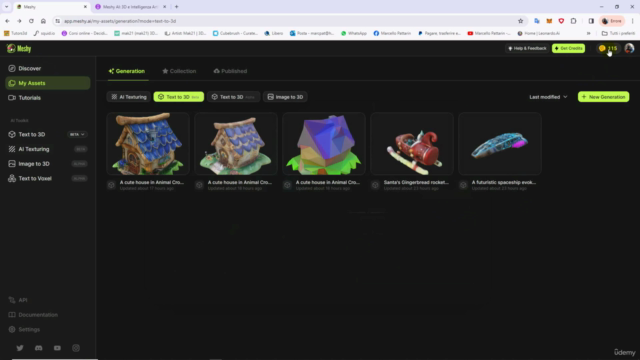Click the browser home button
640x360 pixels.
tap(43, 21)
